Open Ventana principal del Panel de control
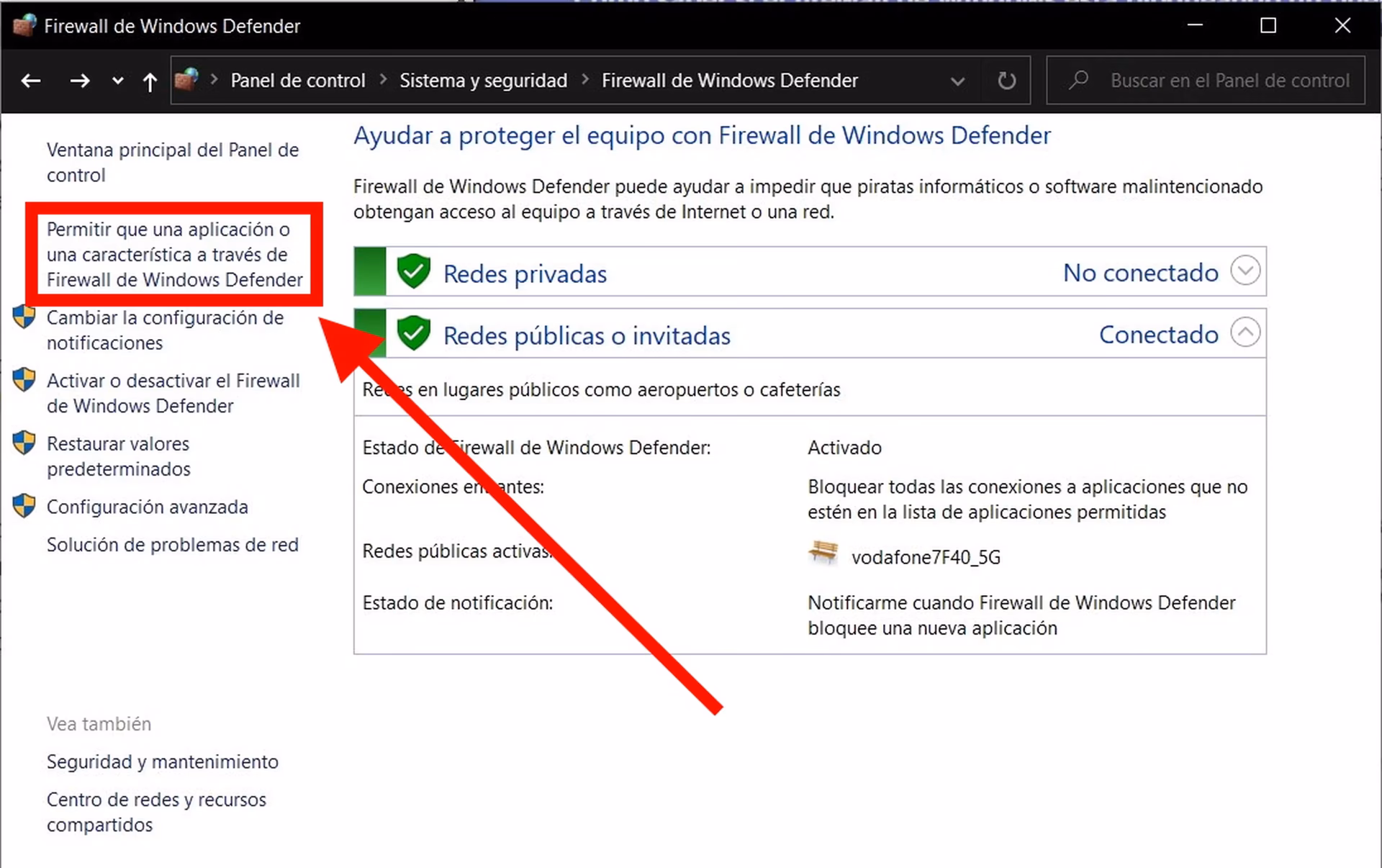This screenshot has height=868, width=1382. pyautogui.click(x=173, y=163)
